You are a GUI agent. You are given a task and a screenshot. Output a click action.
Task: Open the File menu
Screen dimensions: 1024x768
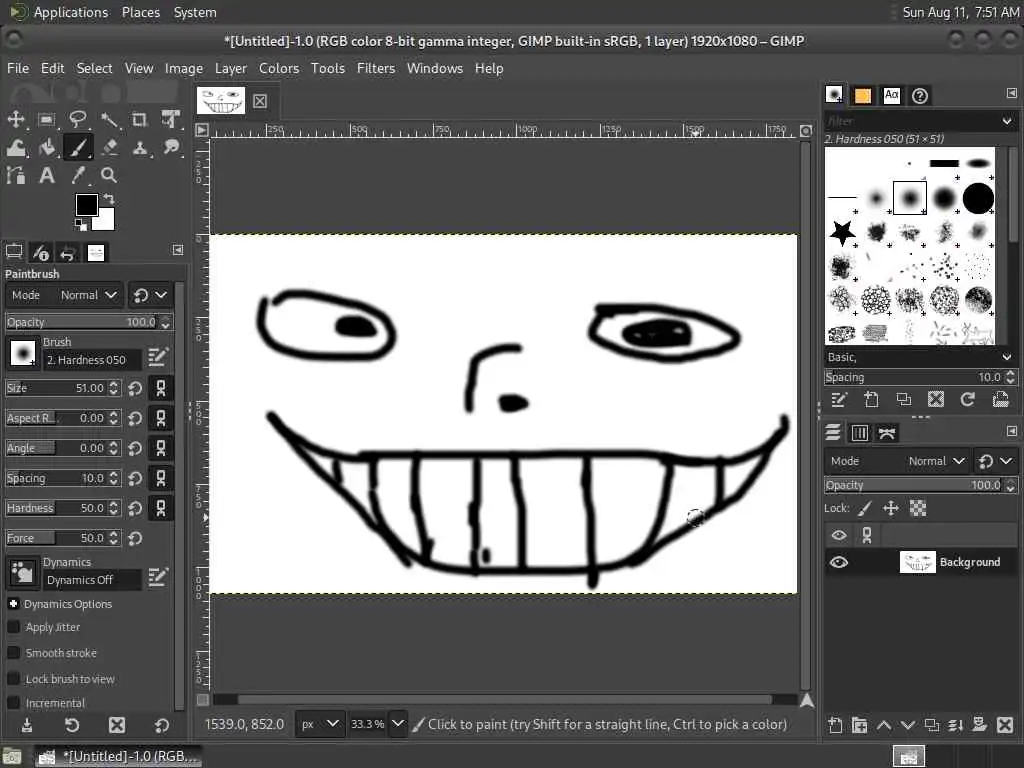point(18,69)
